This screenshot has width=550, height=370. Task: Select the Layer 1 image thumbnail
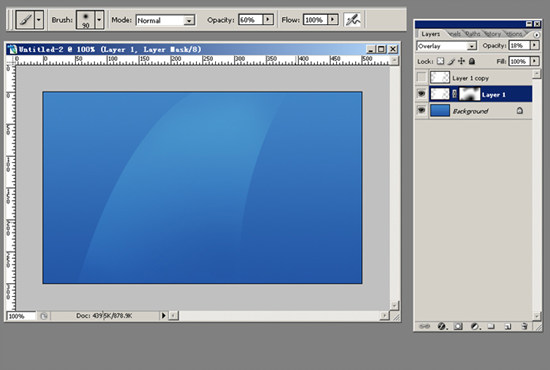click(x=440, y=94)
